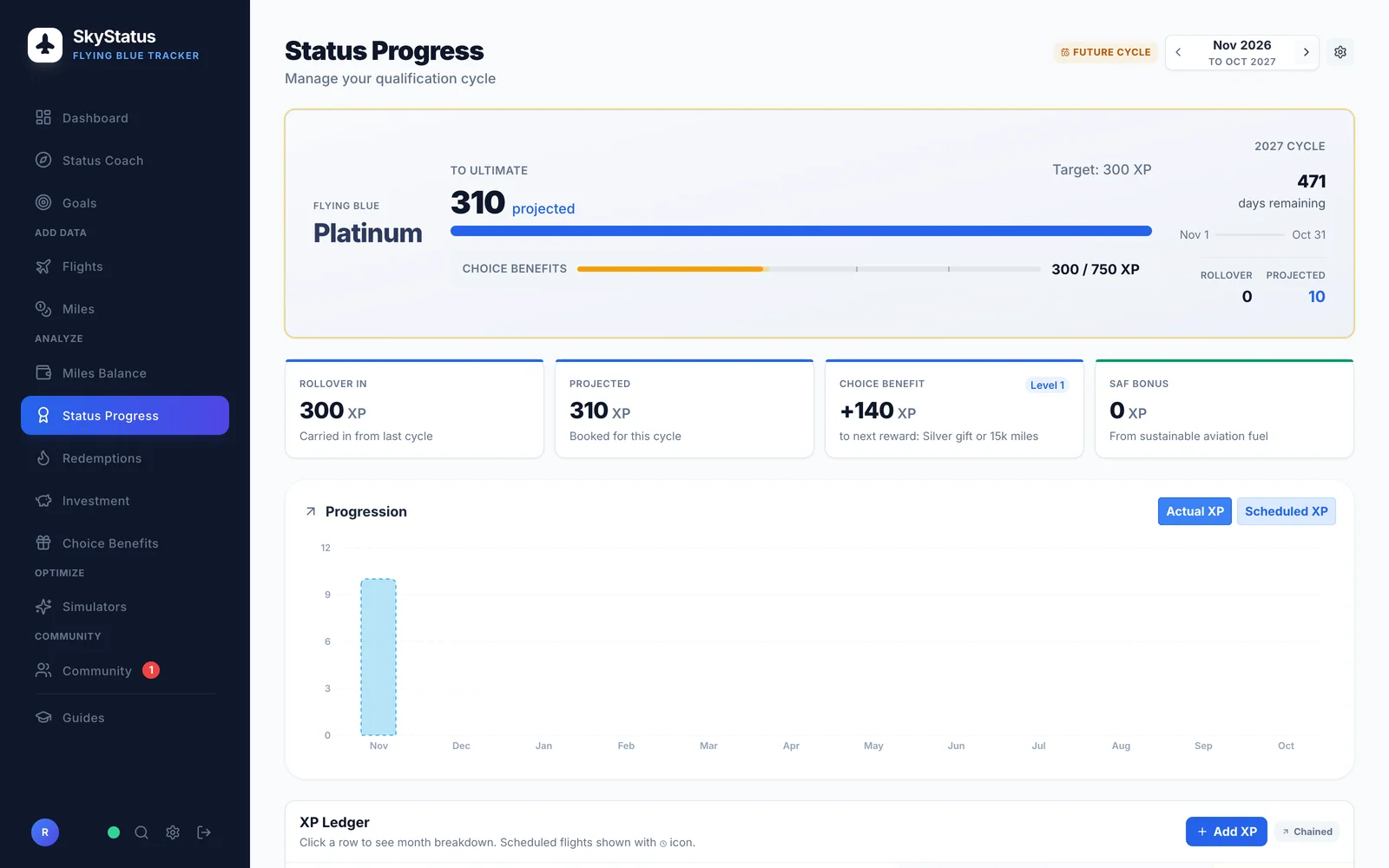Viewport: 1389px width, 868px height.
Task: Open the Choice Benefit +140 XP card
Action: click(x=954, y=409)
